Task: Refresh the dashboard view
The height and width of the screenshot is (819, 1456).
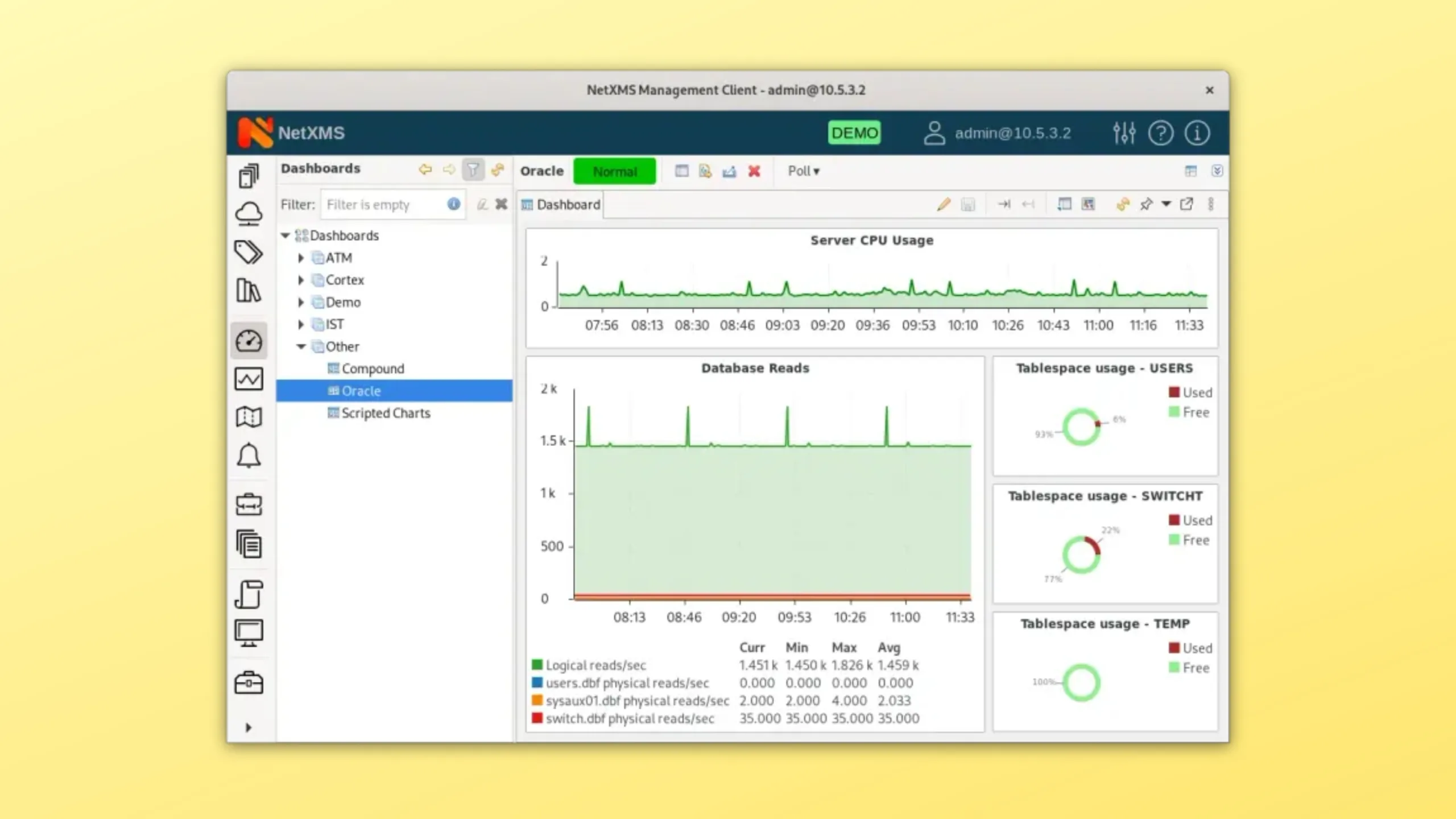Action: click(x=1123, y=204)
